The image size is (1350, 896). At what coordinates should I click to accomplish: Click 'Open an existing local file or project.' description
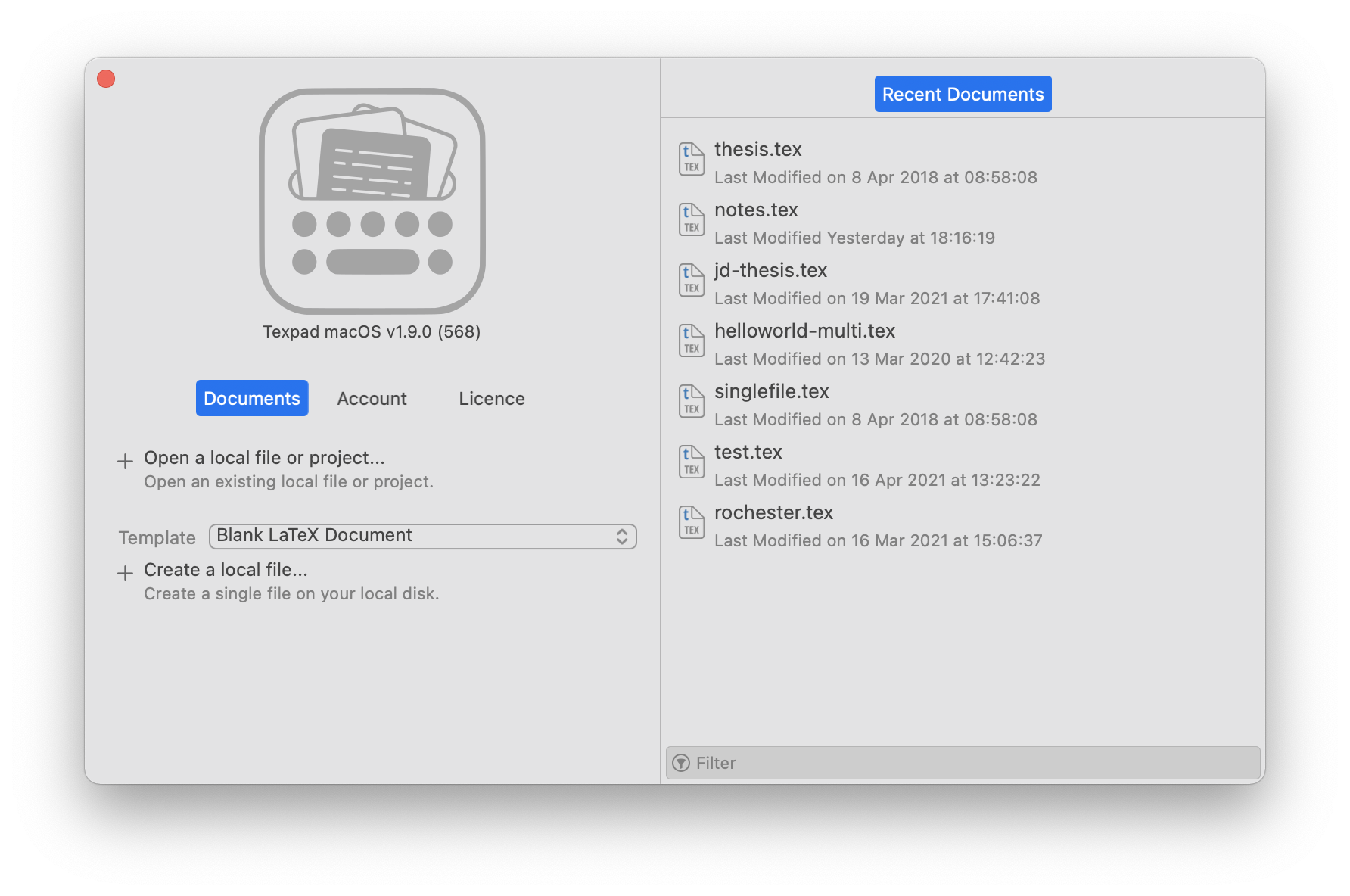288,481
